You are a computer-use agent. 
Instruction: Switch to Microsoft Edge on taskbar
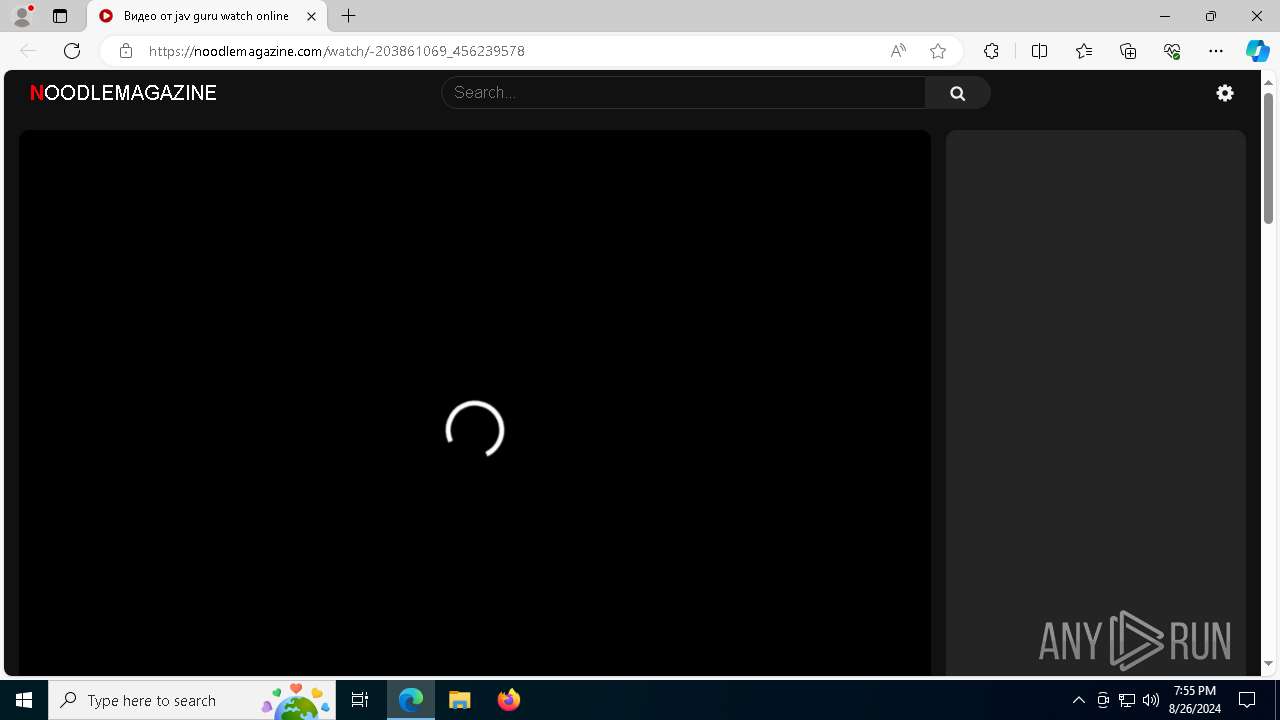pos(411,700)
